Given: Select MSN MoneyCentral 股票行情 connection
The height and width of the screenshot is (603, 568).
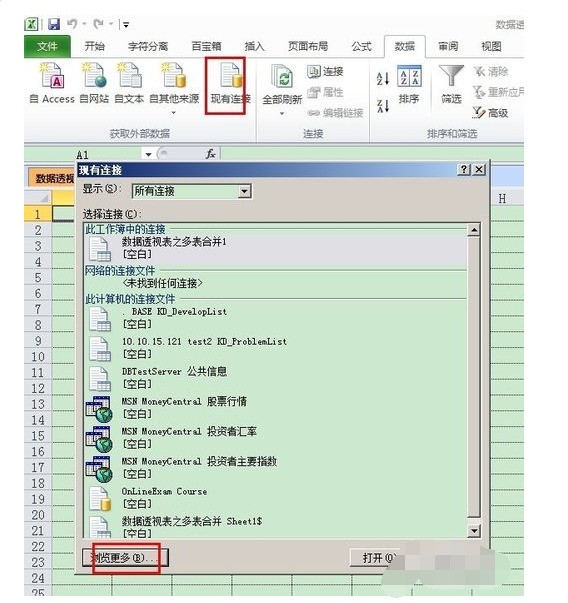Looking at the screenshot, I should (275, 408).
